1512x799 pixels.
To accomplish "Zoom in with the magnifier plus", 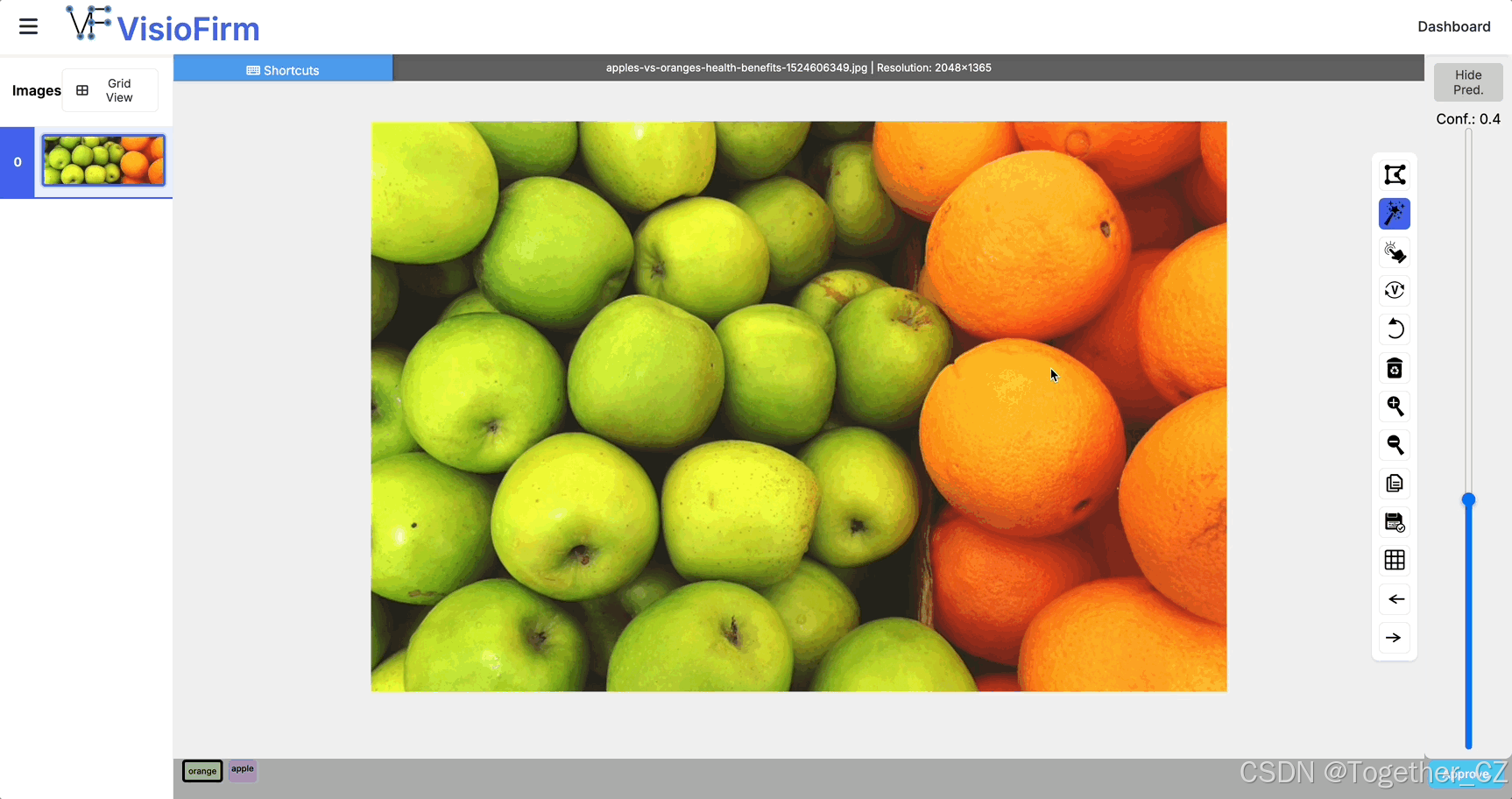I will pos(1395,407).
